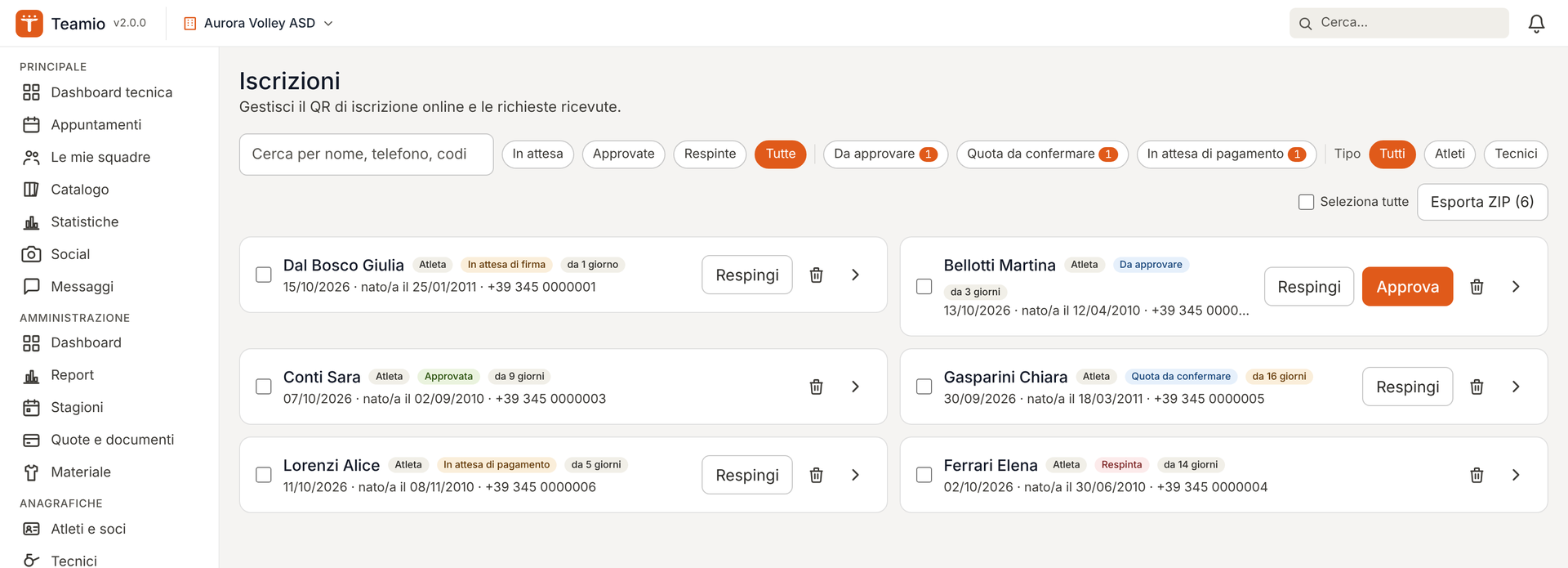This screenshot has width=1568, height=568.
Task: Click the Materiale shirt icon
Action: click(31, 472)
